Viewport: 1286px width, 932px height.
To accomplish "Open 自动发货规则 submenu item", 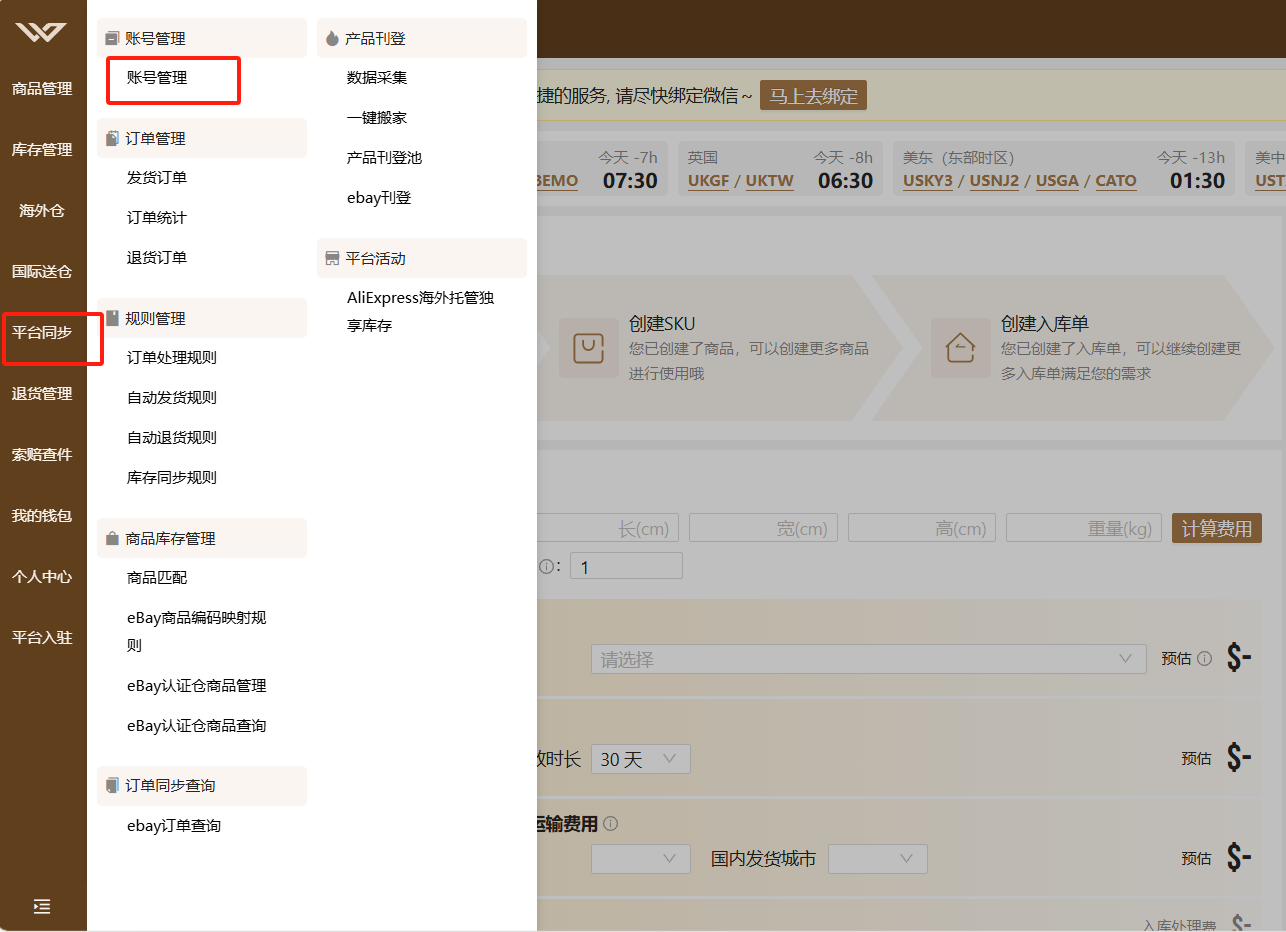I will (172, 398).
